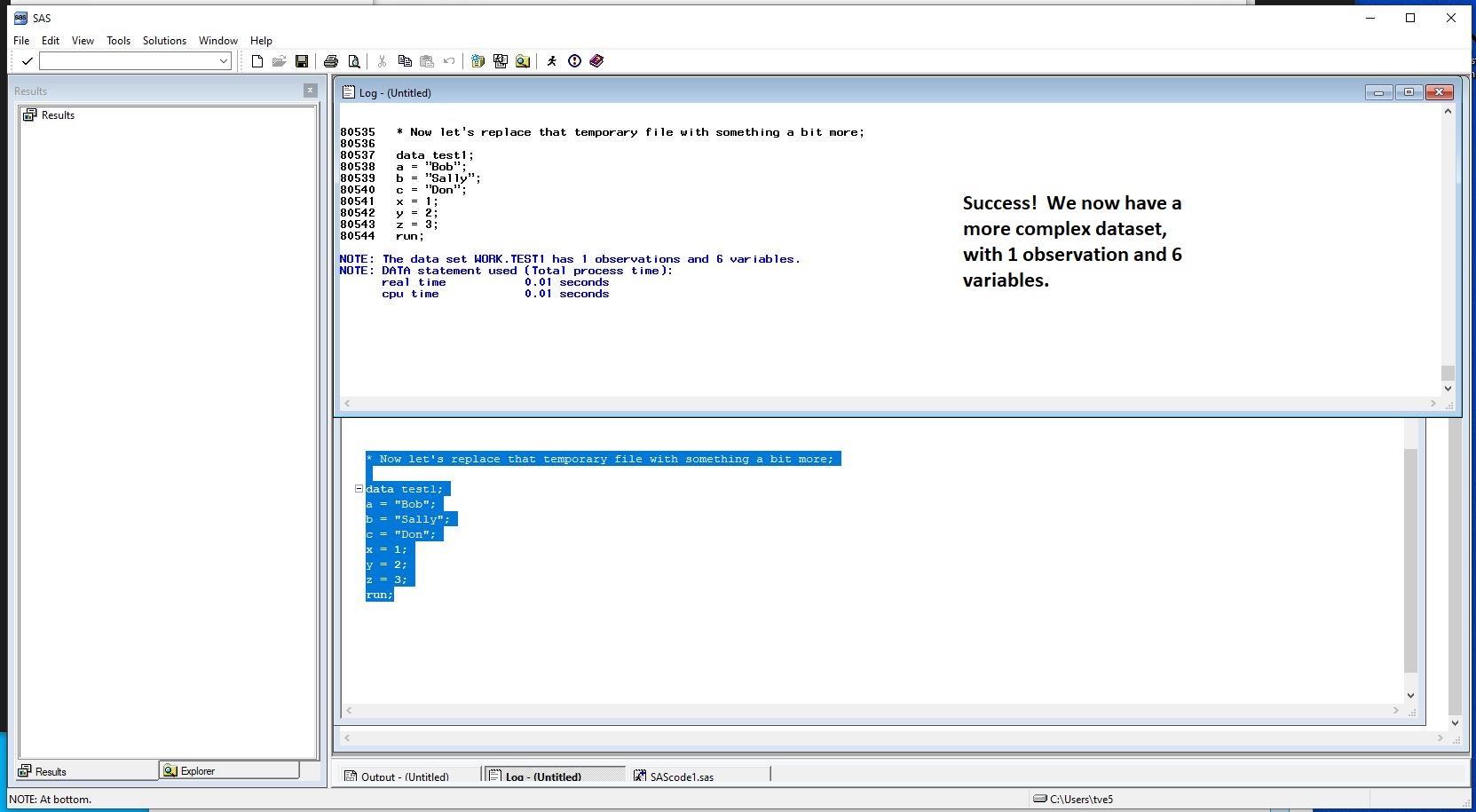This screenshot has height=812, width=1476.
Task: Click the checkmark beside the command box
Action: pos(28,61)
